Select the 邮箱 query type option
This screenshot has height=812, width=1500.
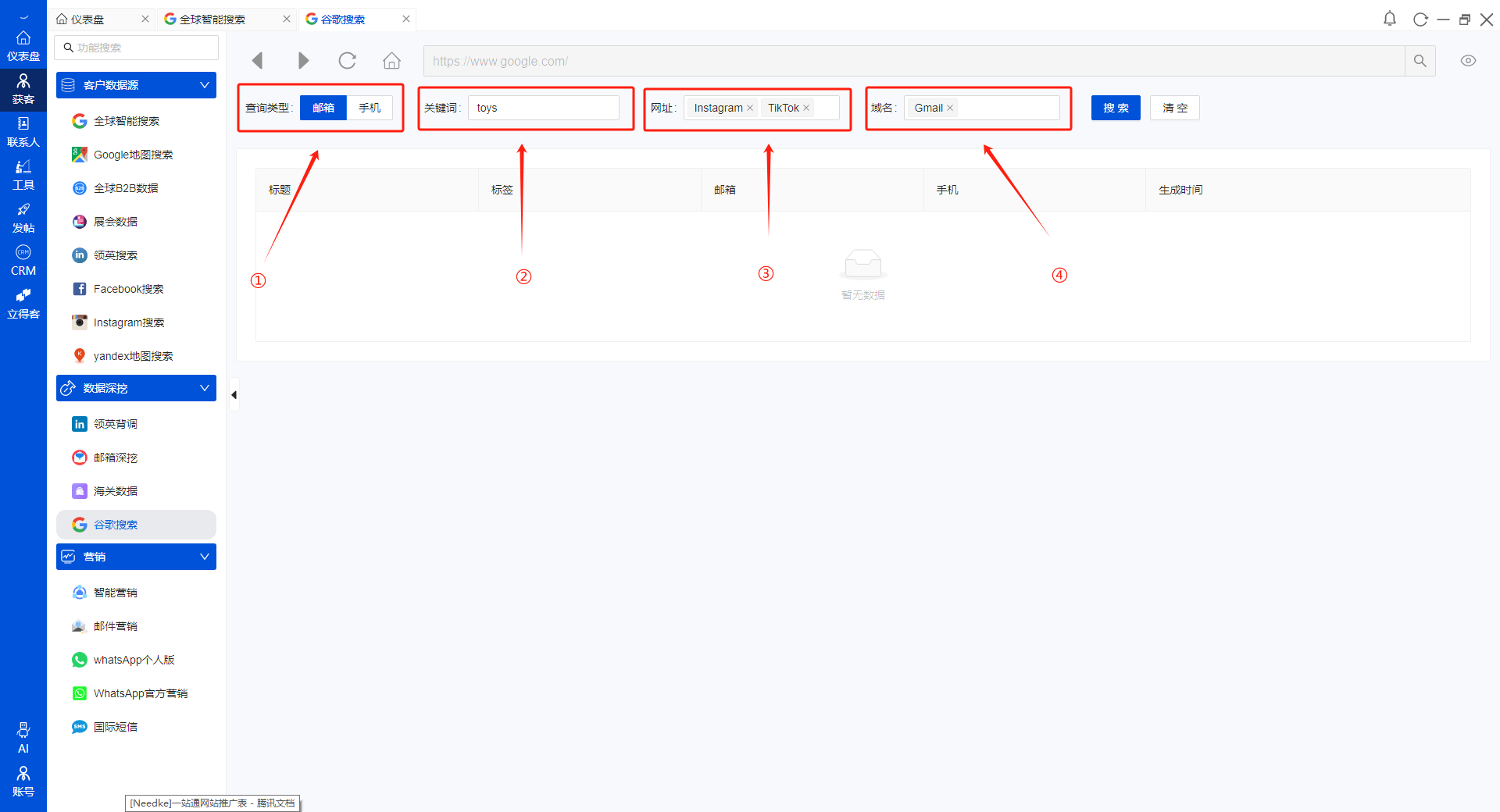323,108
